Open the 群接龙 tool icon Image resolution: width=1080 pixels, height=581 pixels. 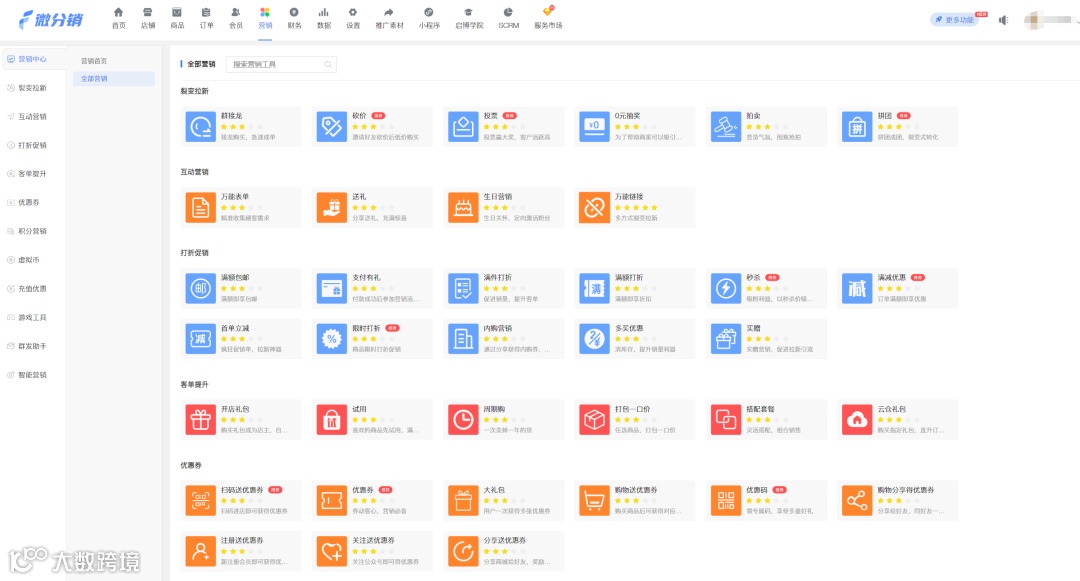pyautogui.click(x=200, y=127)
